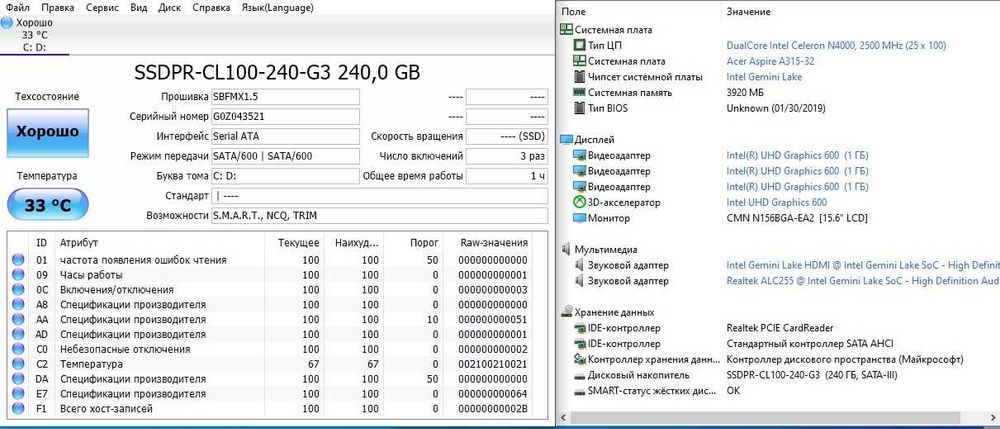1000x429 pixels.
Task: Open the Intel UHD Graphics 600 3D-accelerator link
Action: [777, 203]
